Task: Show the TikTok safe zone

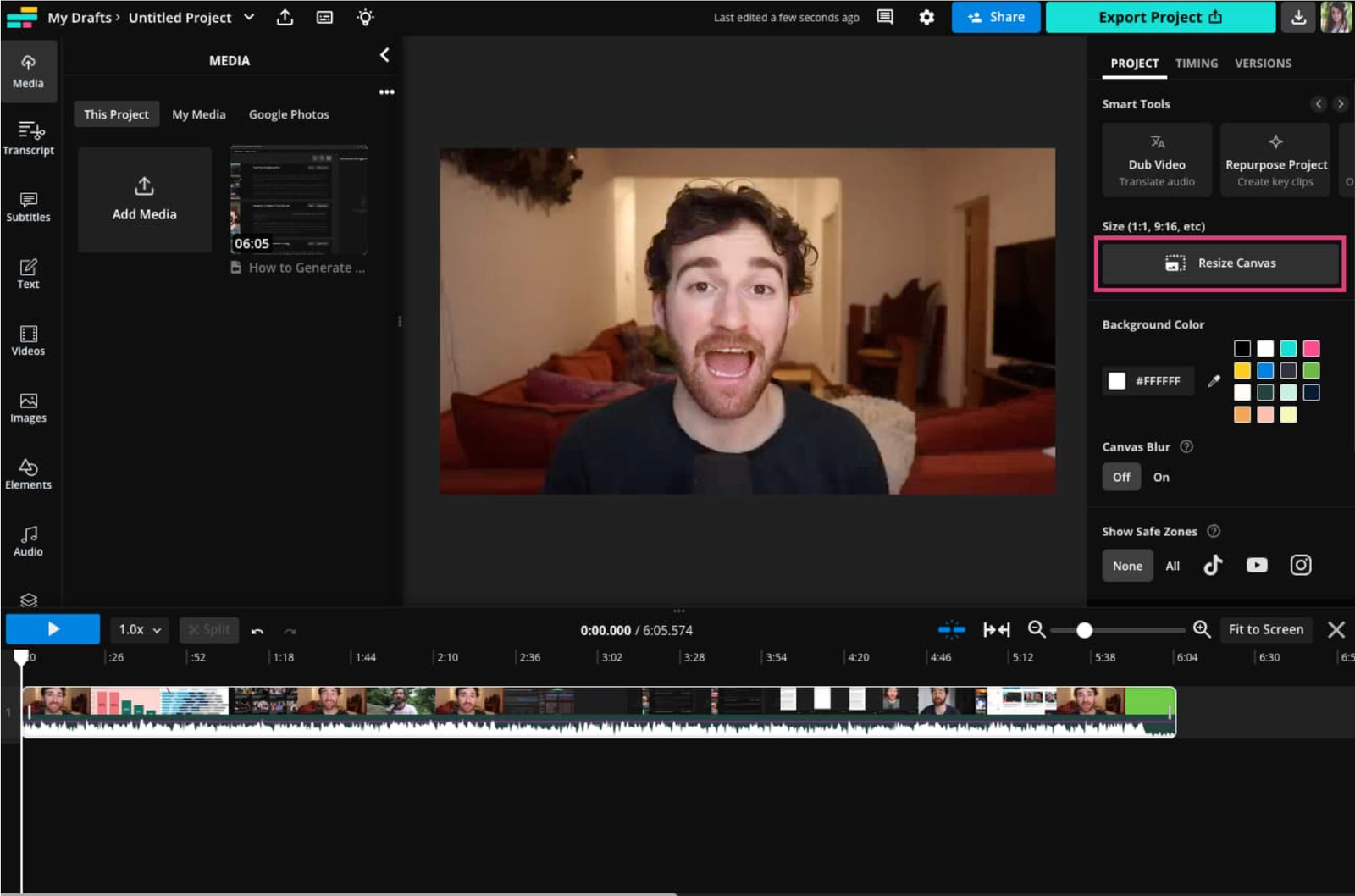Action: pyautogui.click(x=1212, y=564)
